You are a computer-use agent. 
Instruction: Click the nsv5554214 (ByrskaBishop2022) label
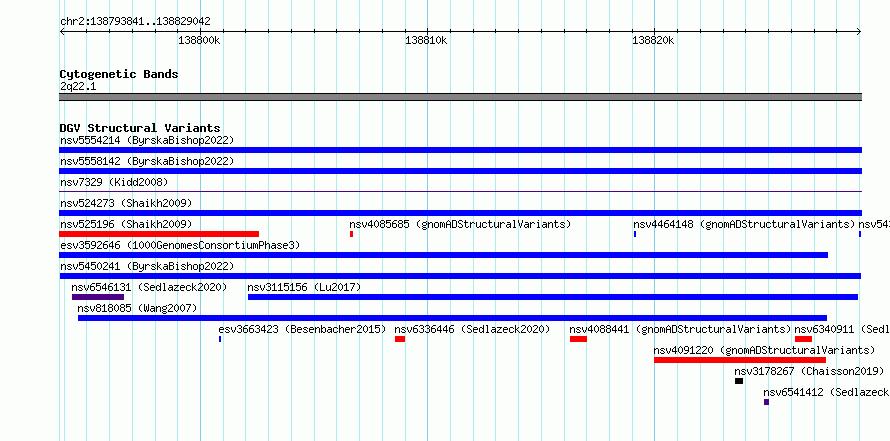click(x=147, y=140)
